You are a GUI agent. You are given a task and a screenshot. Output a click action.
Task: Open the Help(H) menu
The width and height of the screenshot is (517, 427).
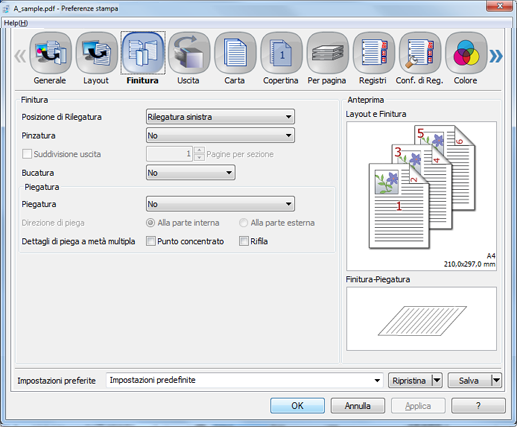[16, 23]
